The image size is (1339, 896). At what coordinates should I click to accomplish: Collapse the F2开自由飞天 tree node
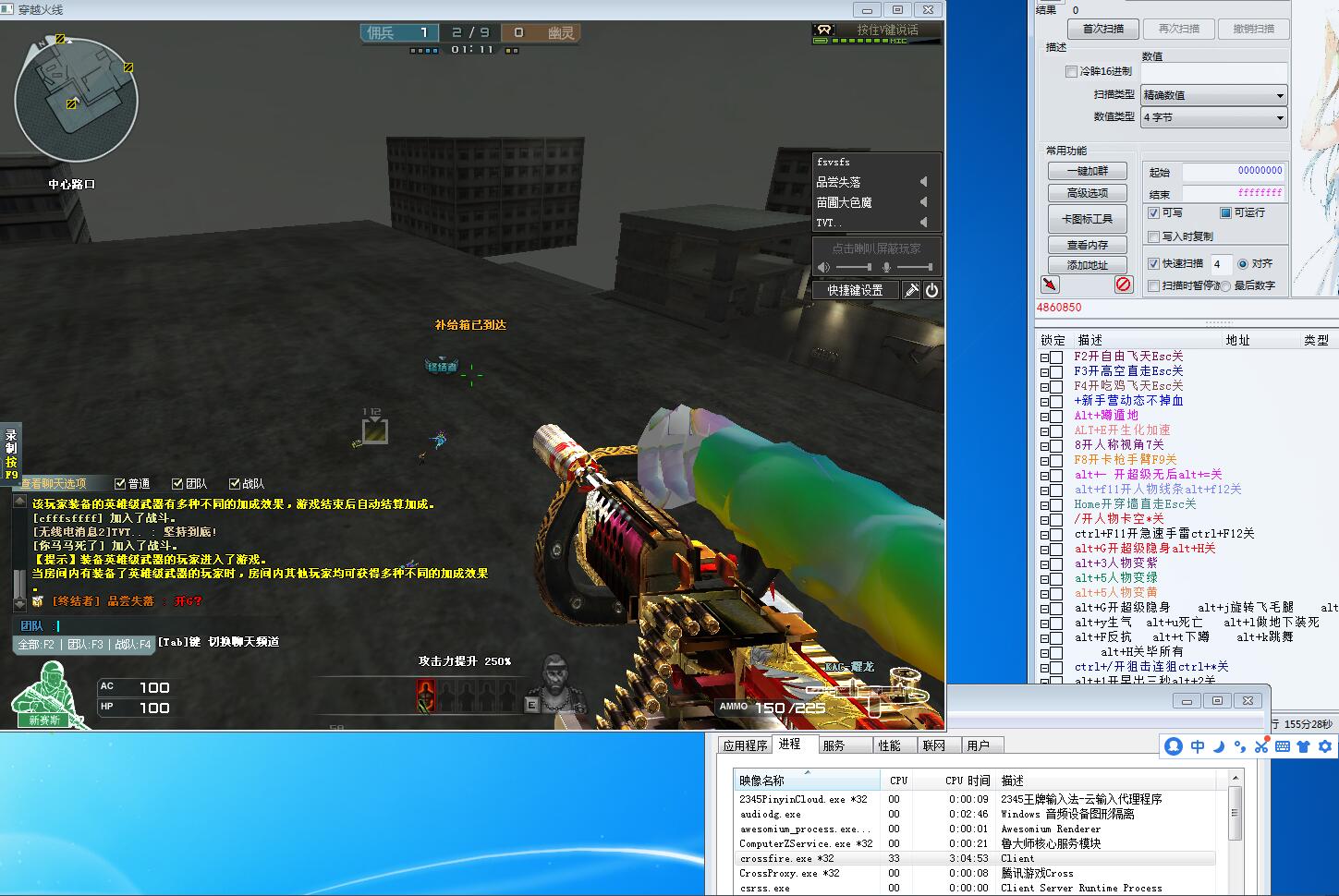coord(1044,357)
